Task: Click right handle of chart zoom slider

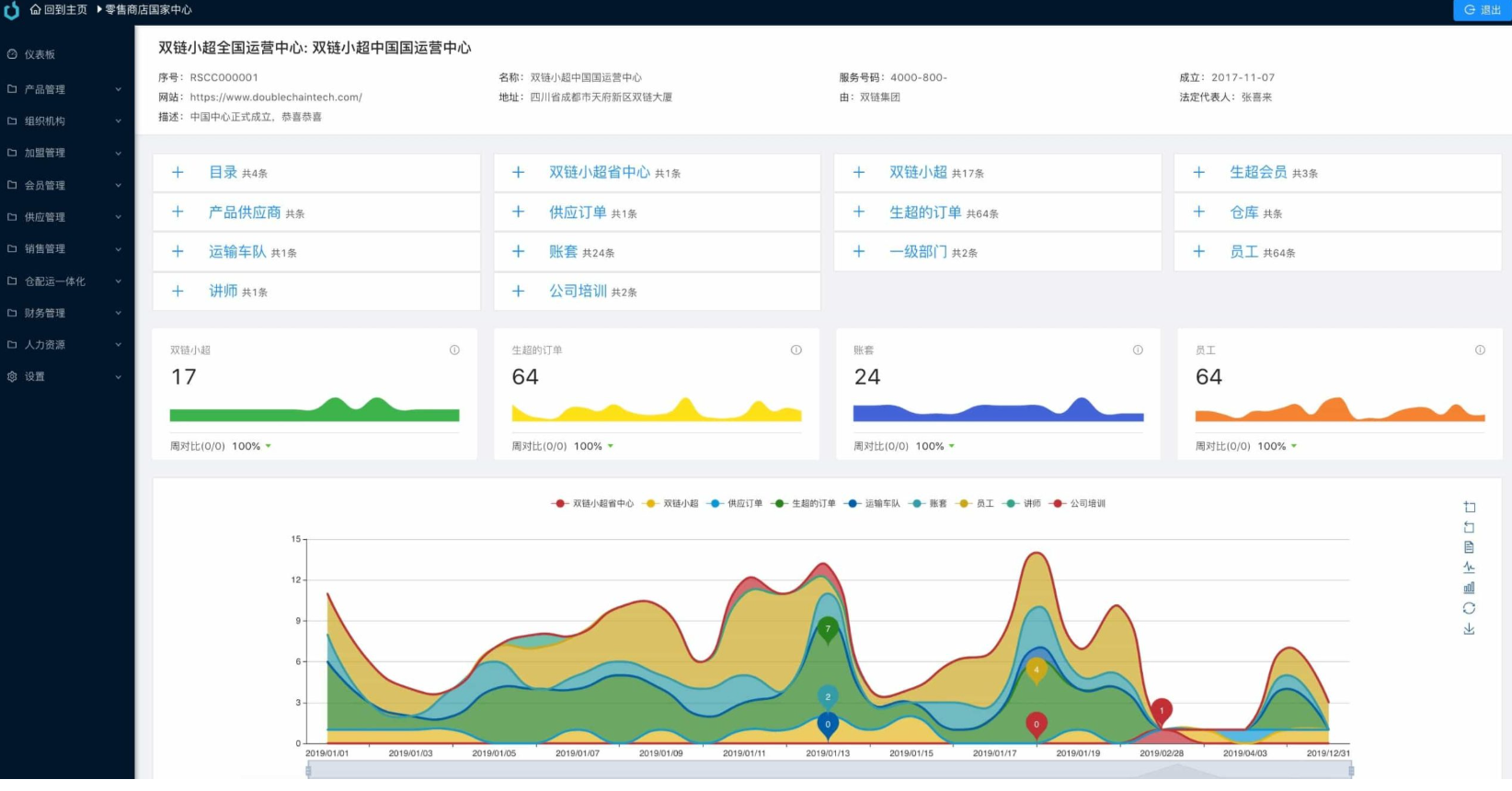Action: (x=1350, y=771)
